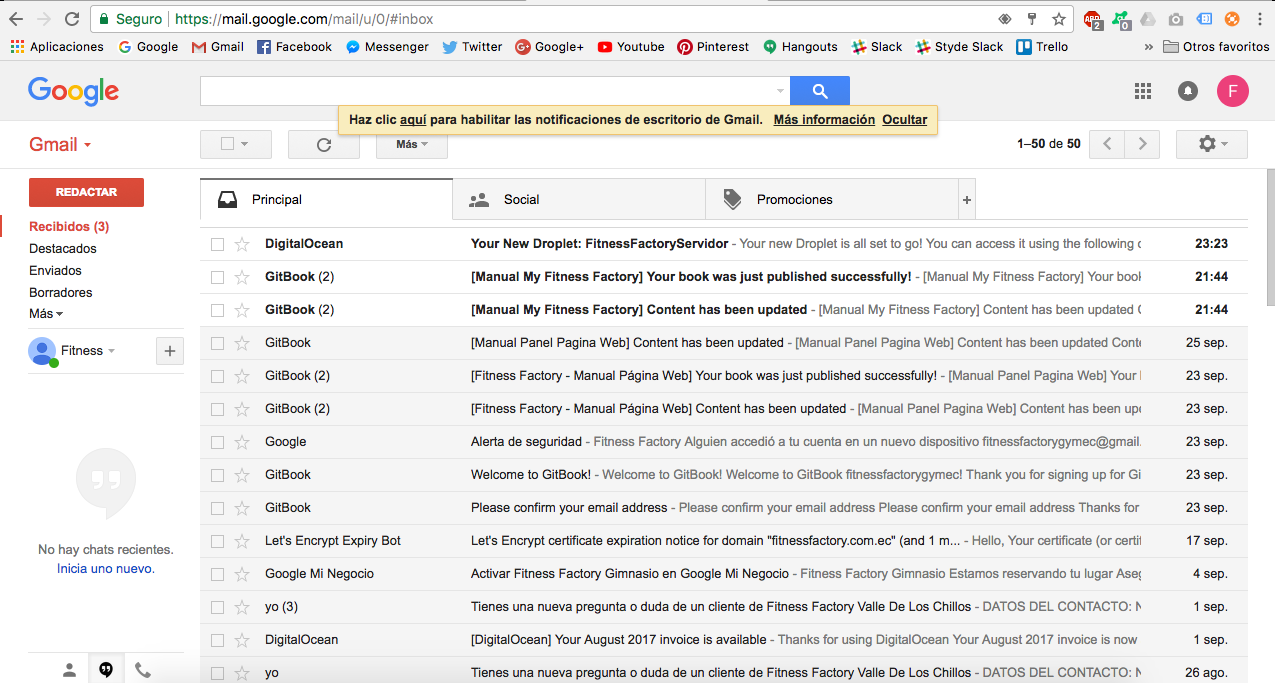Open the phone calls icon at bottom

point(143,670)
